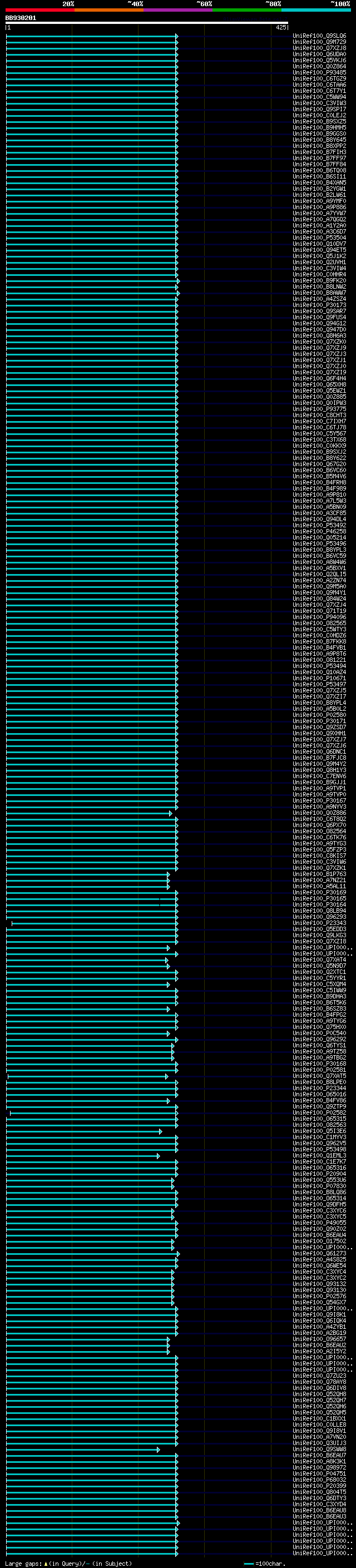The height and width of the screenshot is (1568, 356).
Task: Click the red 20% identity legend segment
Action: pyautogui.click(x=39, y=10)
